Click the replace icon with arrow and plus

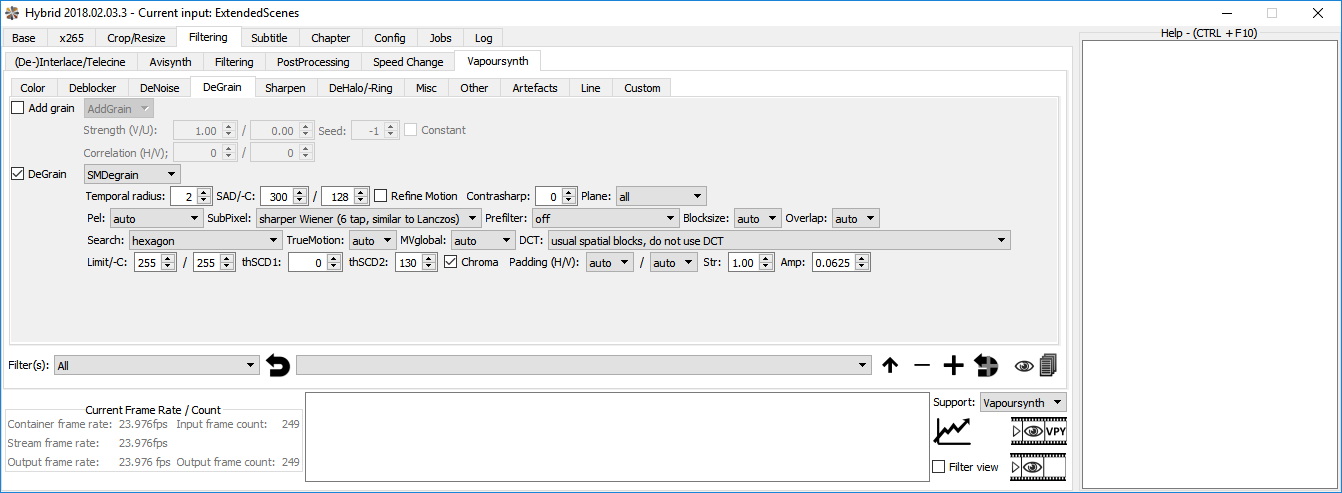coord(986,366)
